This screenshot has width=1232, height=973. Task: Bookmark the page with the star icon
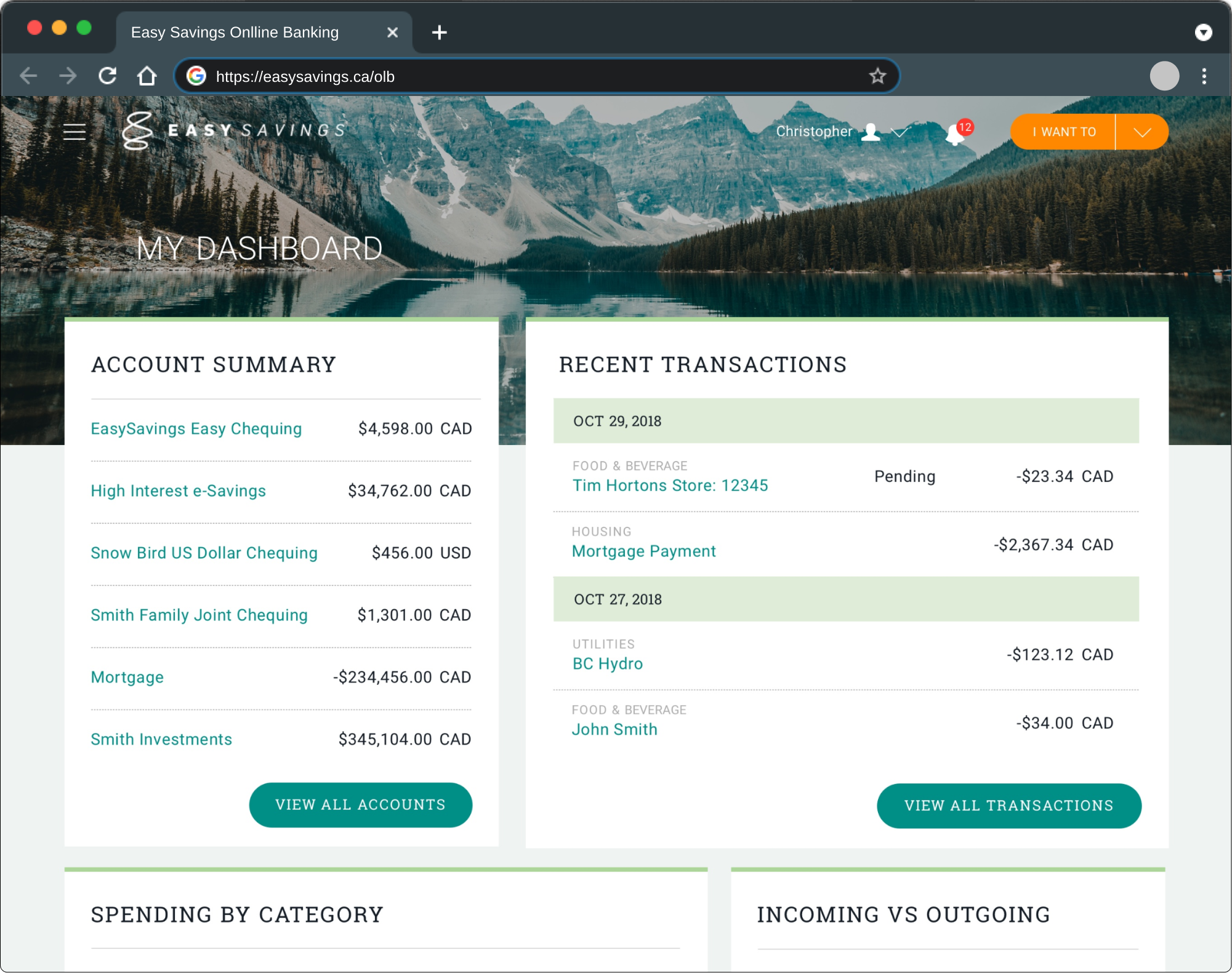[x=877, y=76]
